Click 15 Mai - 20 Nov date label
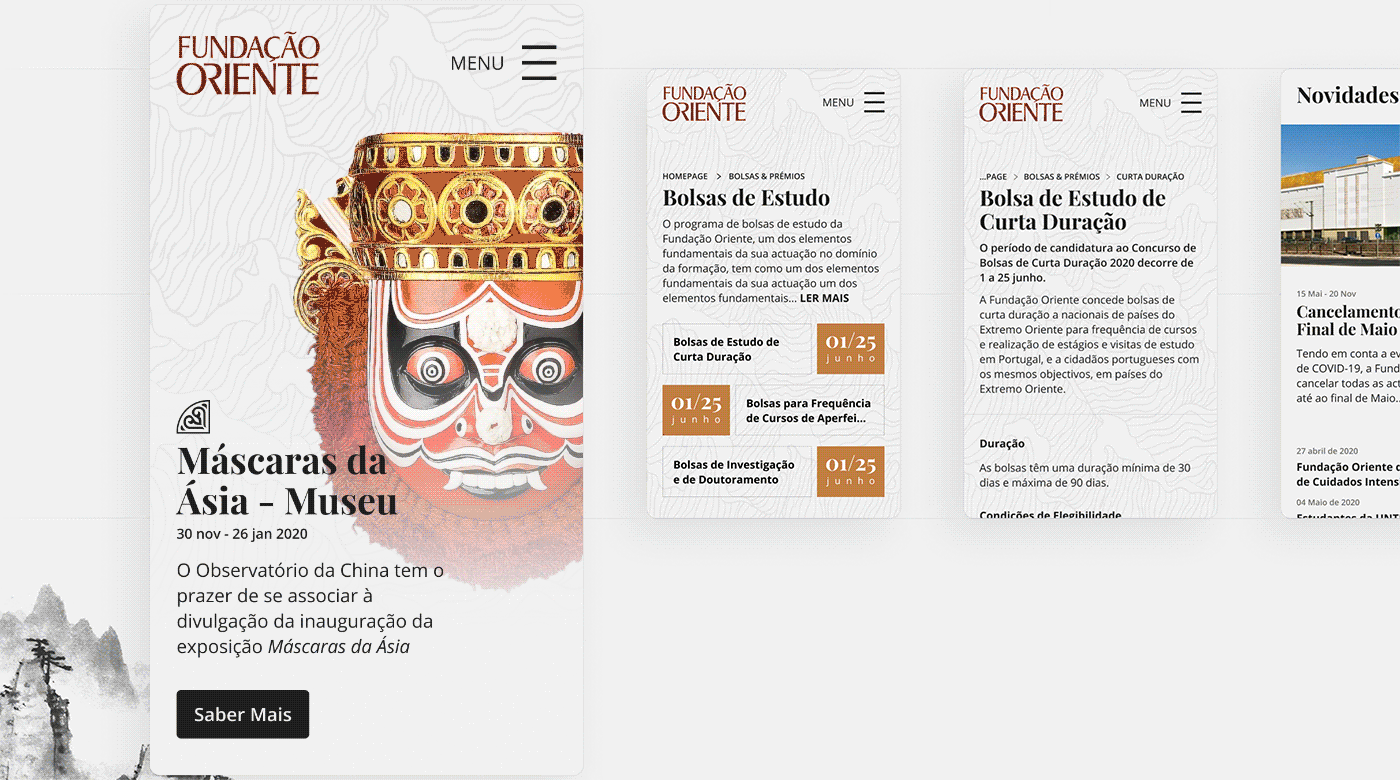 click(1326, 293)
